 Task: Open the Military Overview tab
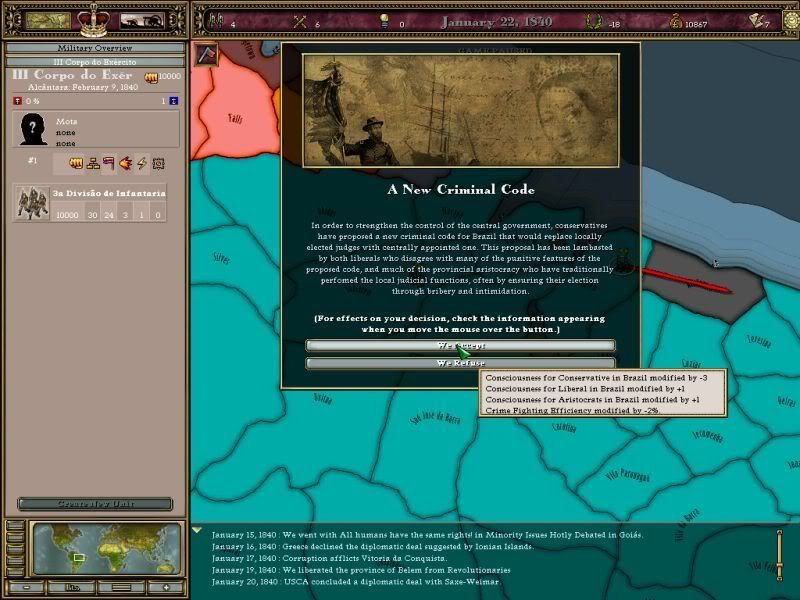(x=95, y=47)
